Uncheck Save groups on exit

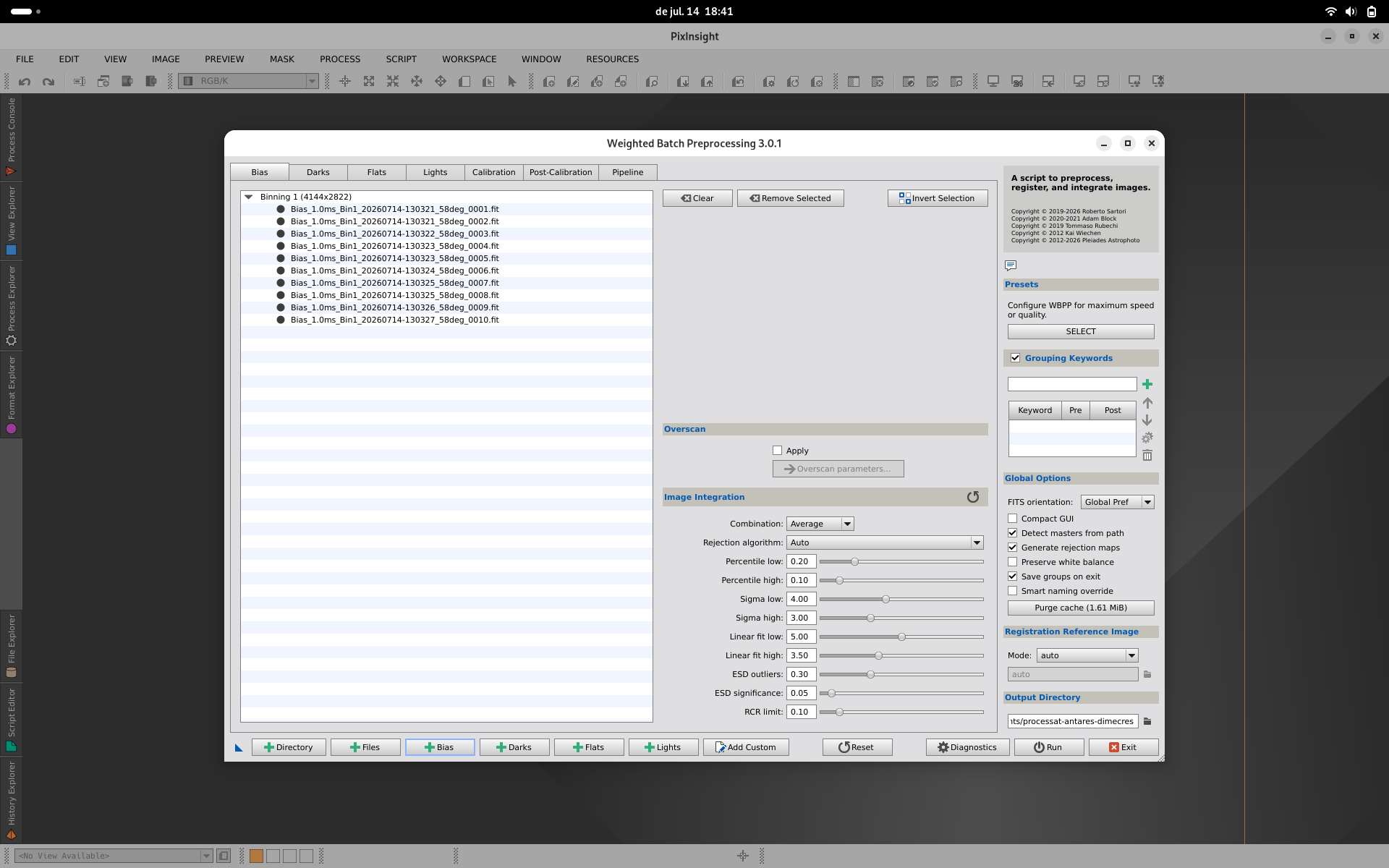coord(1013,576)
